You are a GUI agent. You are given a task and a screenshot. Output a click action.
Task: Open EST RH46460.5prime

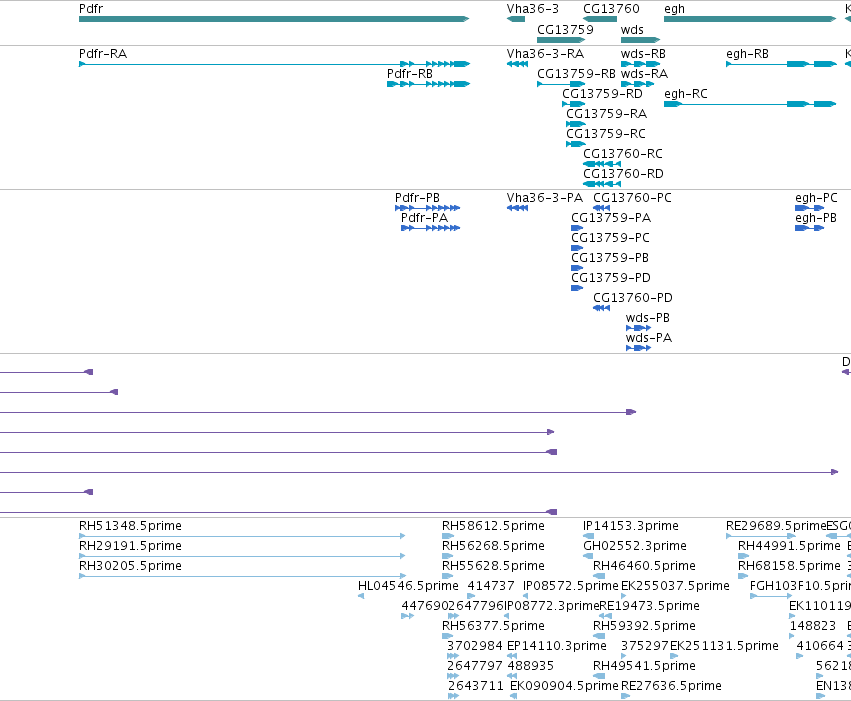pyautogui.click(x=644, y=566)
